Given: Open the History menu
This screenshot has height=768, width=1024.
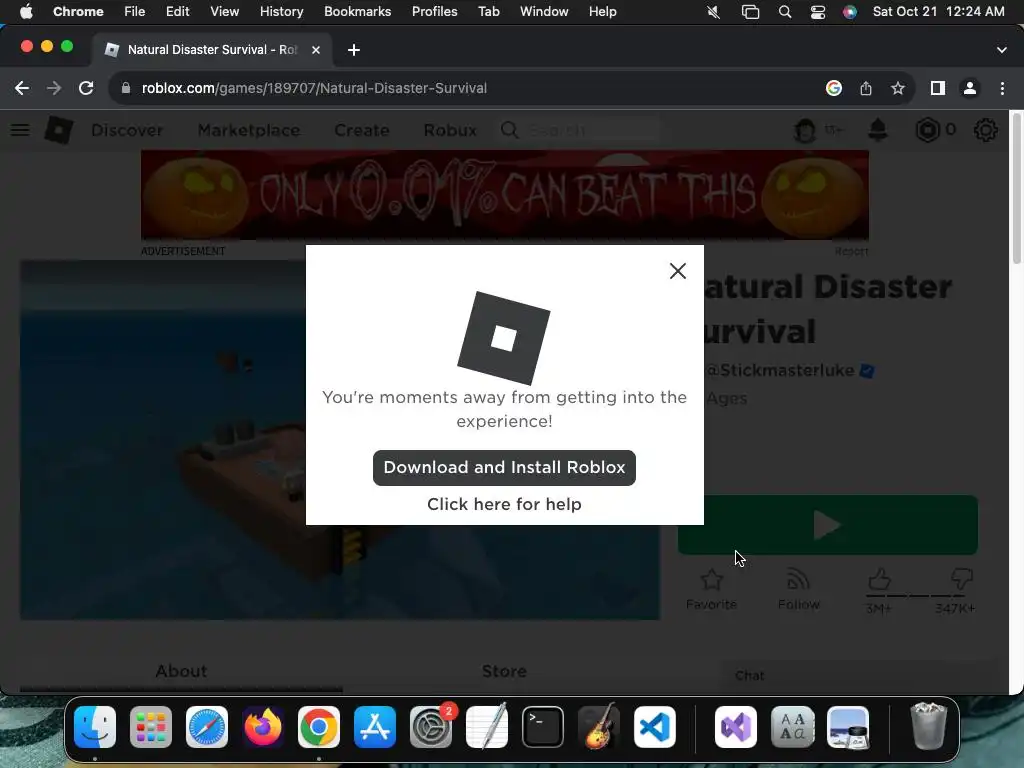Looking at the screenshot, I should coord(281,12).
